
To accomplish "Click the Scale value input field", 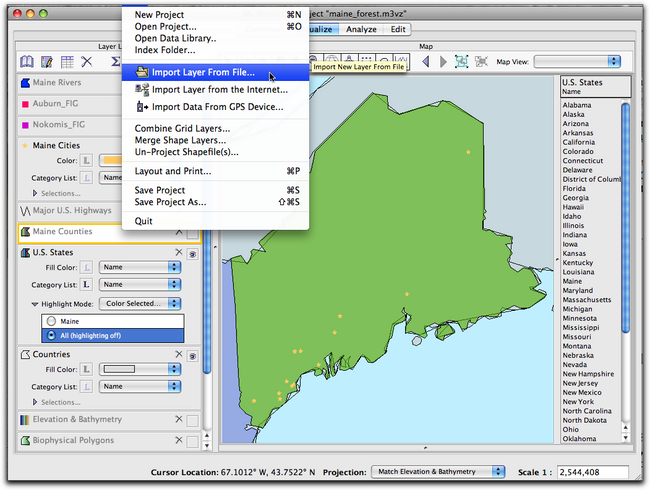I will coord(587,471).
